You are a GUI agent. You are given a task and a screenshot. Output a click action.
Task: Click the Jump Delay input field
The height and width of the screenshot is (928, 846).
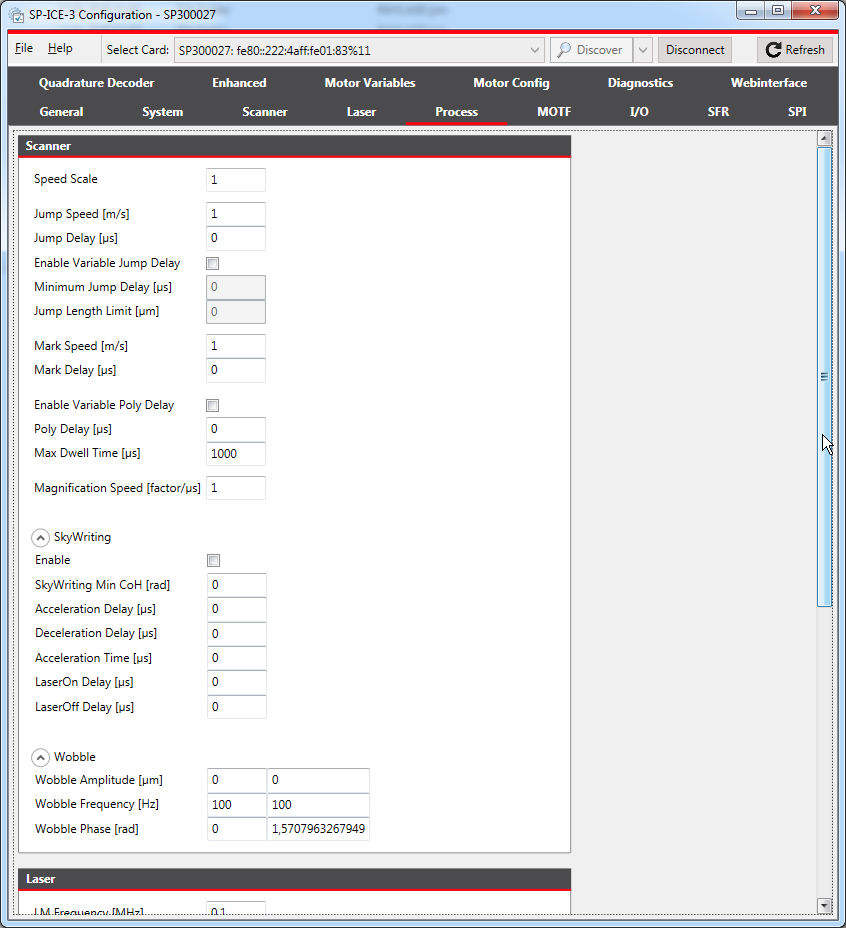236,238
